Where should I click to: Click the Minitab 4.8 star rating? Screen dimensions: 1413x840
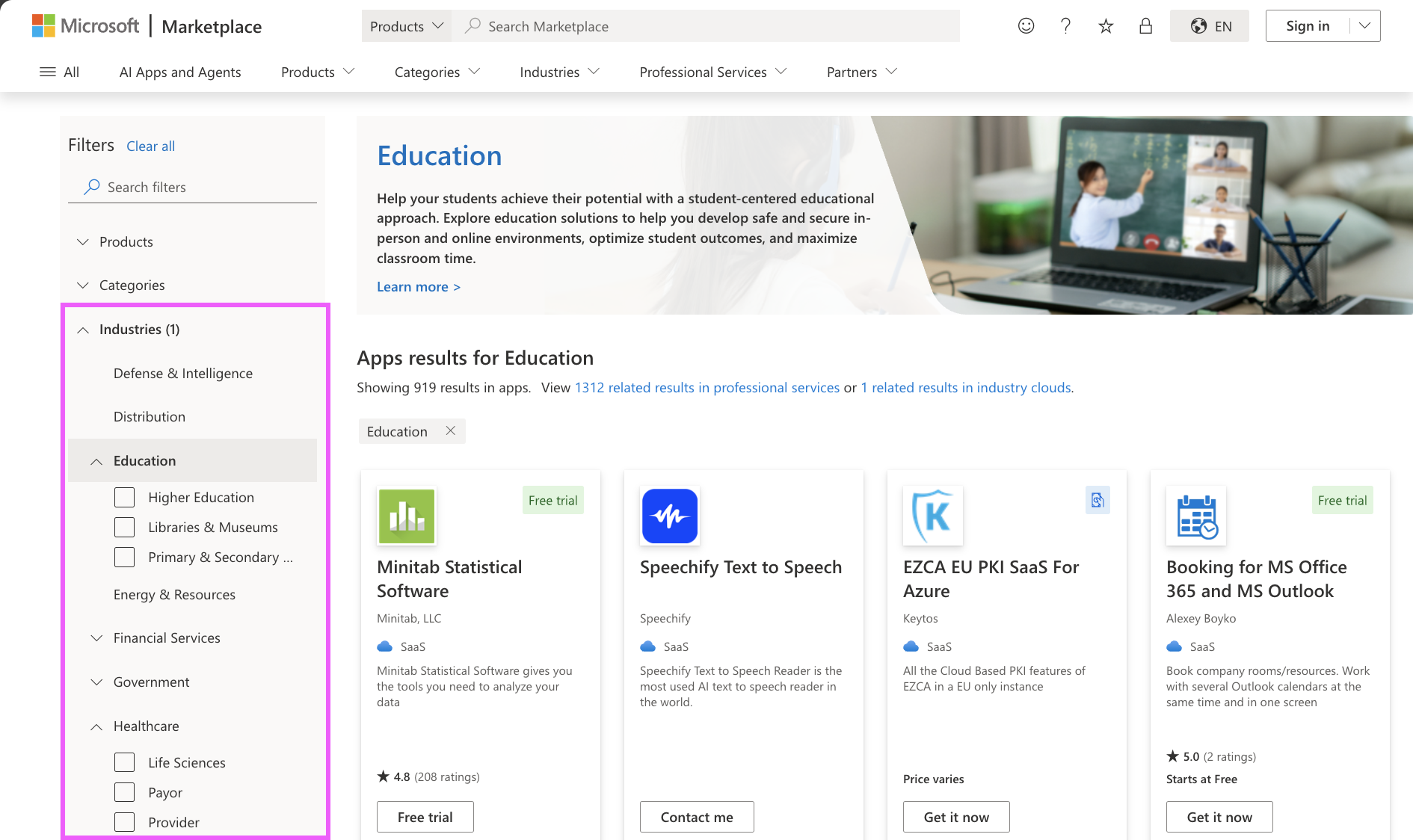pyautogui.click(x=428, y=776)
